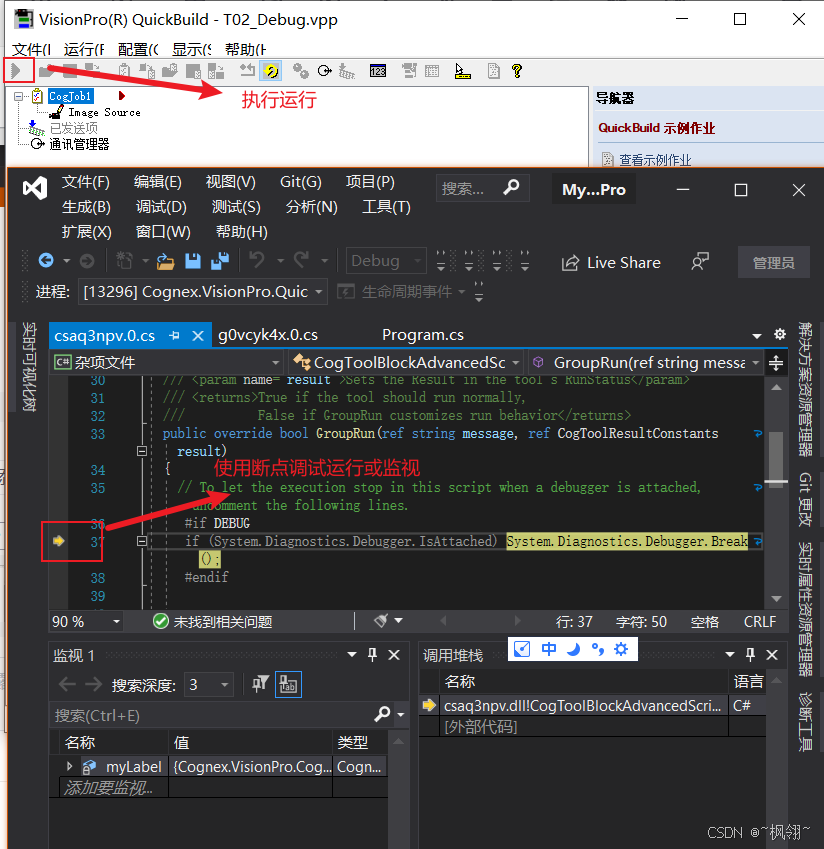Click the split editor icon
This screenshot has height=849, width=824.
[776, 363]
